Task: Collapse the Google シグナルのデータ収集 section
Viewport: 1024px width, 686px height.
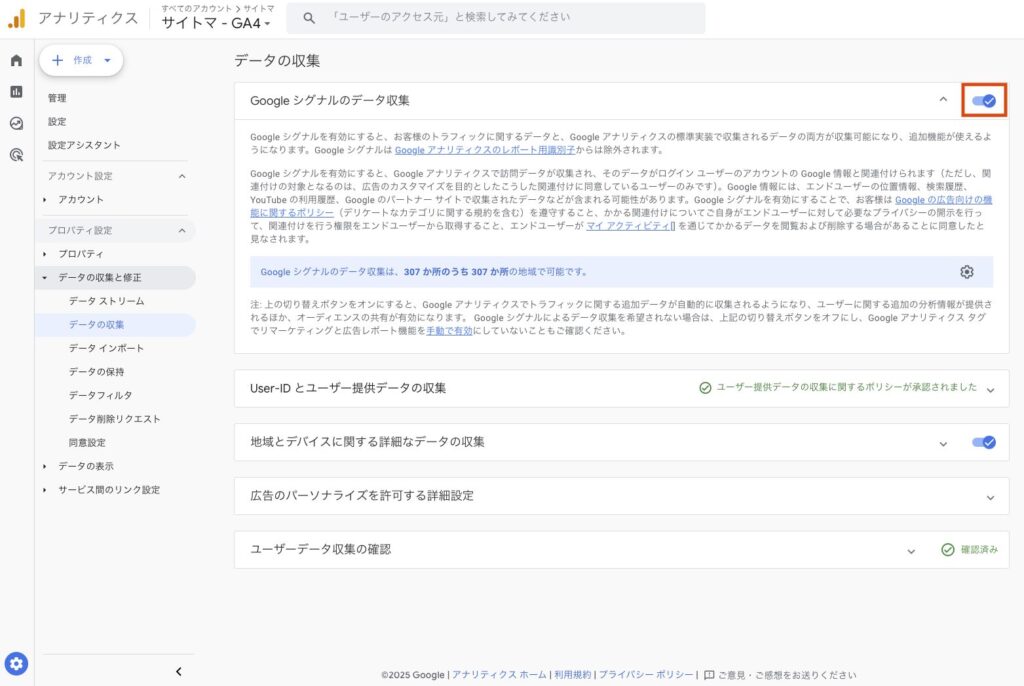Action: 942,100
